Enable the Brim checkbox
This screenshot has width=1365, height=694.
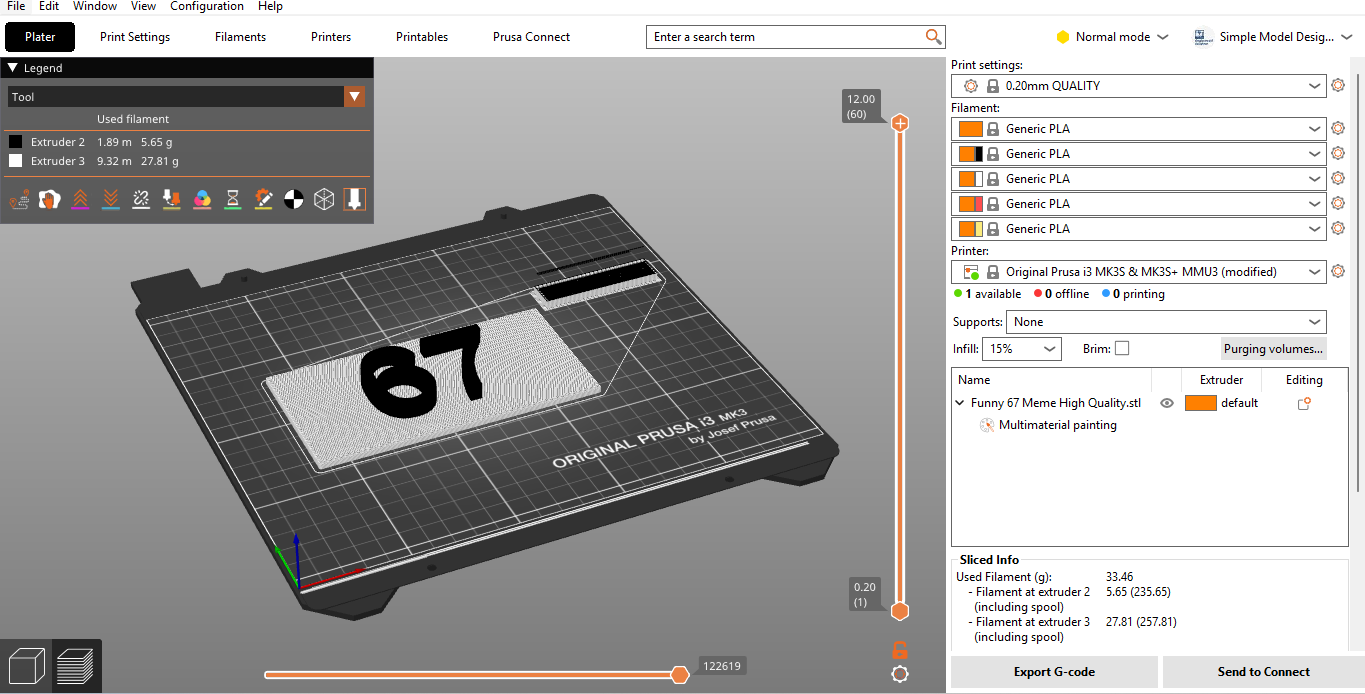pos(1122,348)
